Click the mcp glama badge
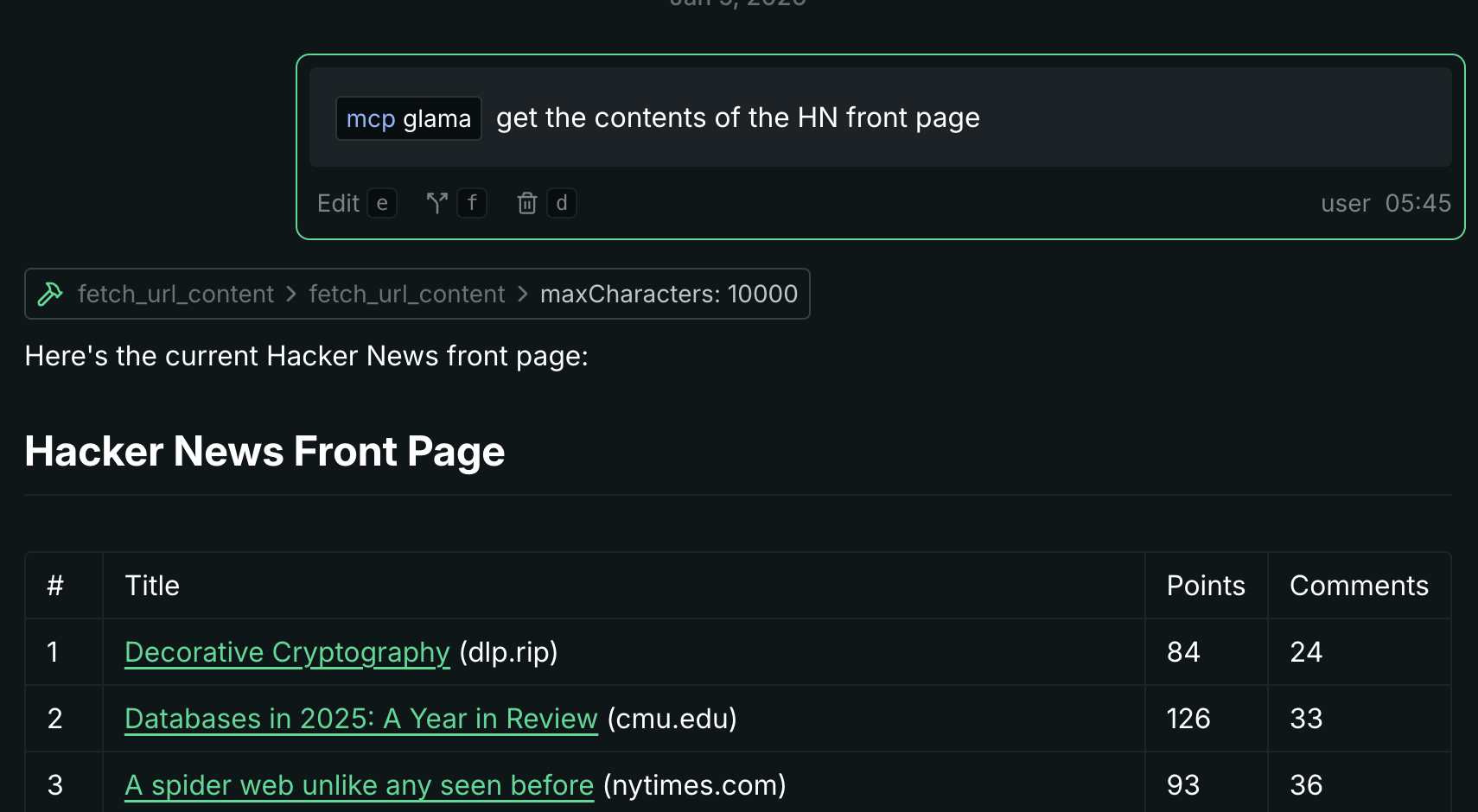The width and height of the screenshot is (1478, 812). pos(408,118)
